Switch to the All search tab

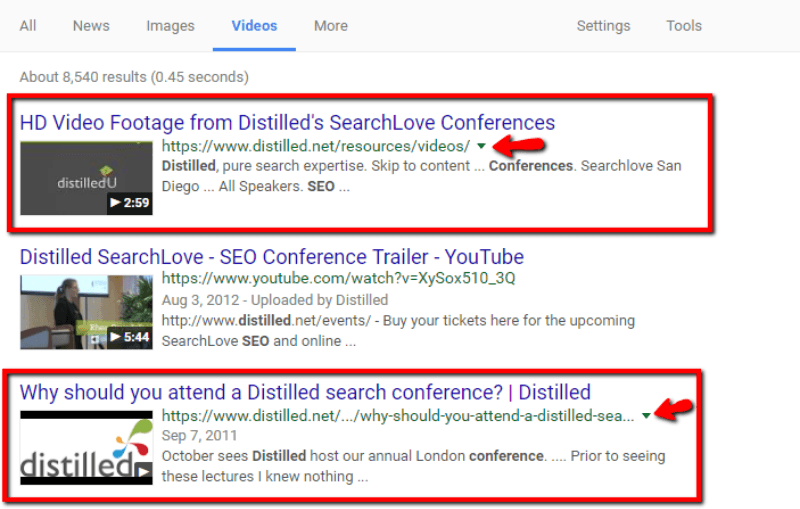(x=28, y=26)
